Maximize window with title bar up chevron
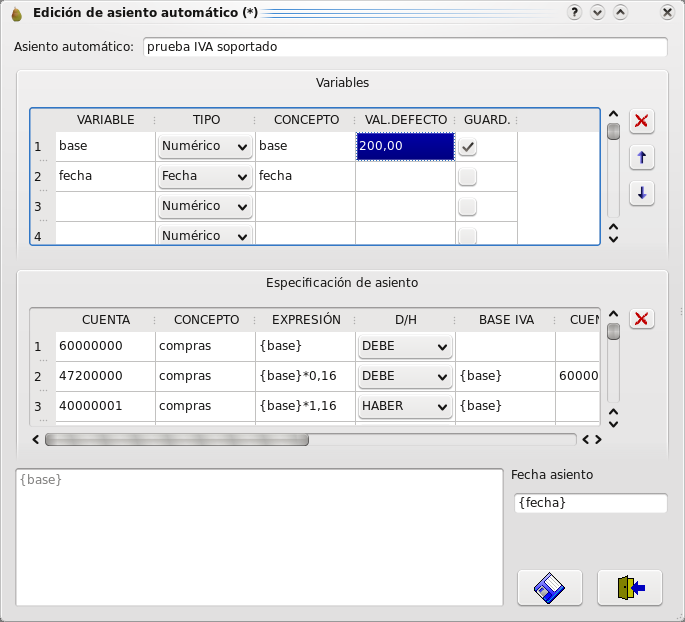Screen dimensions: 685x622 (620, 12)
